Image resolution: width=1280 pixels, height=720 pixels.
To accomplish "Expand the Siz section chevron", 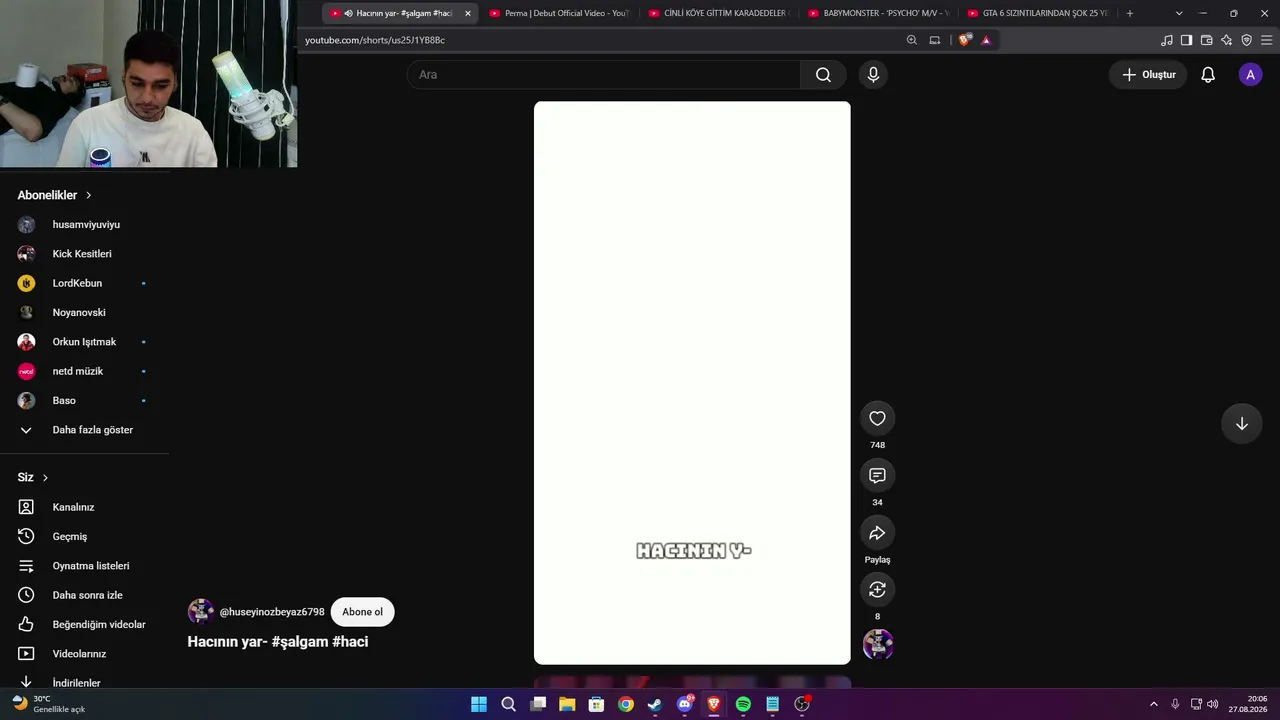I will [x=45, y=478].
